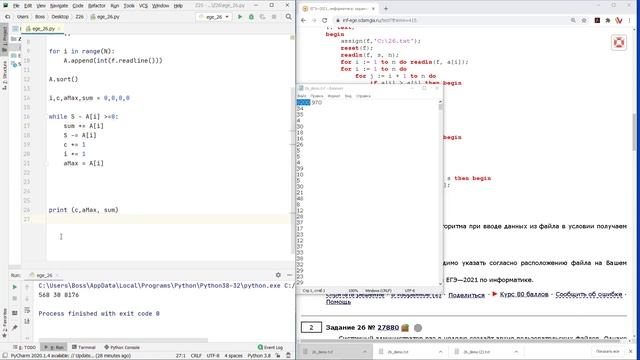This screenshot has width=640, height=360.
Task: Open Chrome extensions puzzle icon
Action: point(608,20)
